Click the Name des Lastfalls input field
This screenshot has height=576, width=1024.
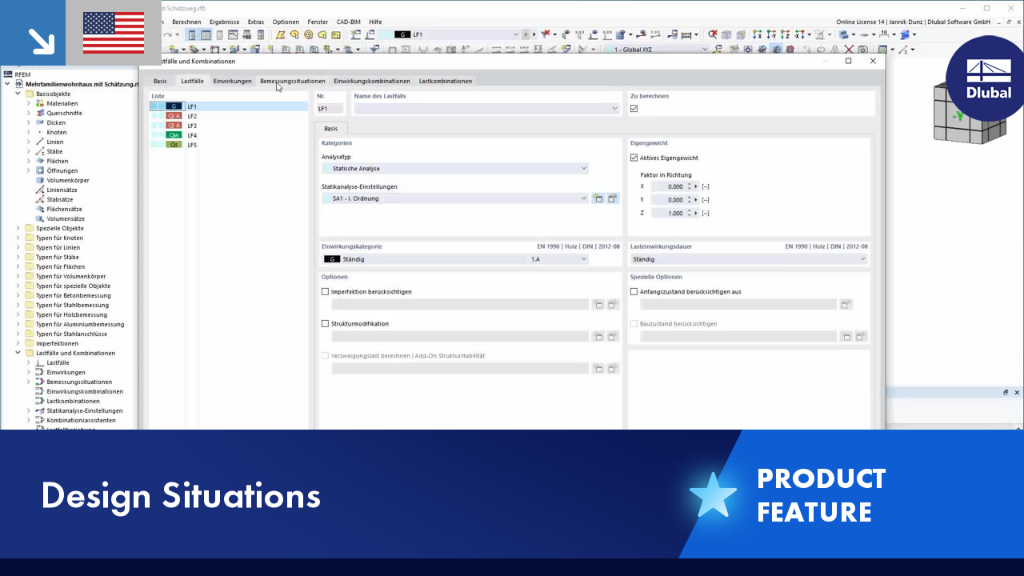click(x=486, y=108)
